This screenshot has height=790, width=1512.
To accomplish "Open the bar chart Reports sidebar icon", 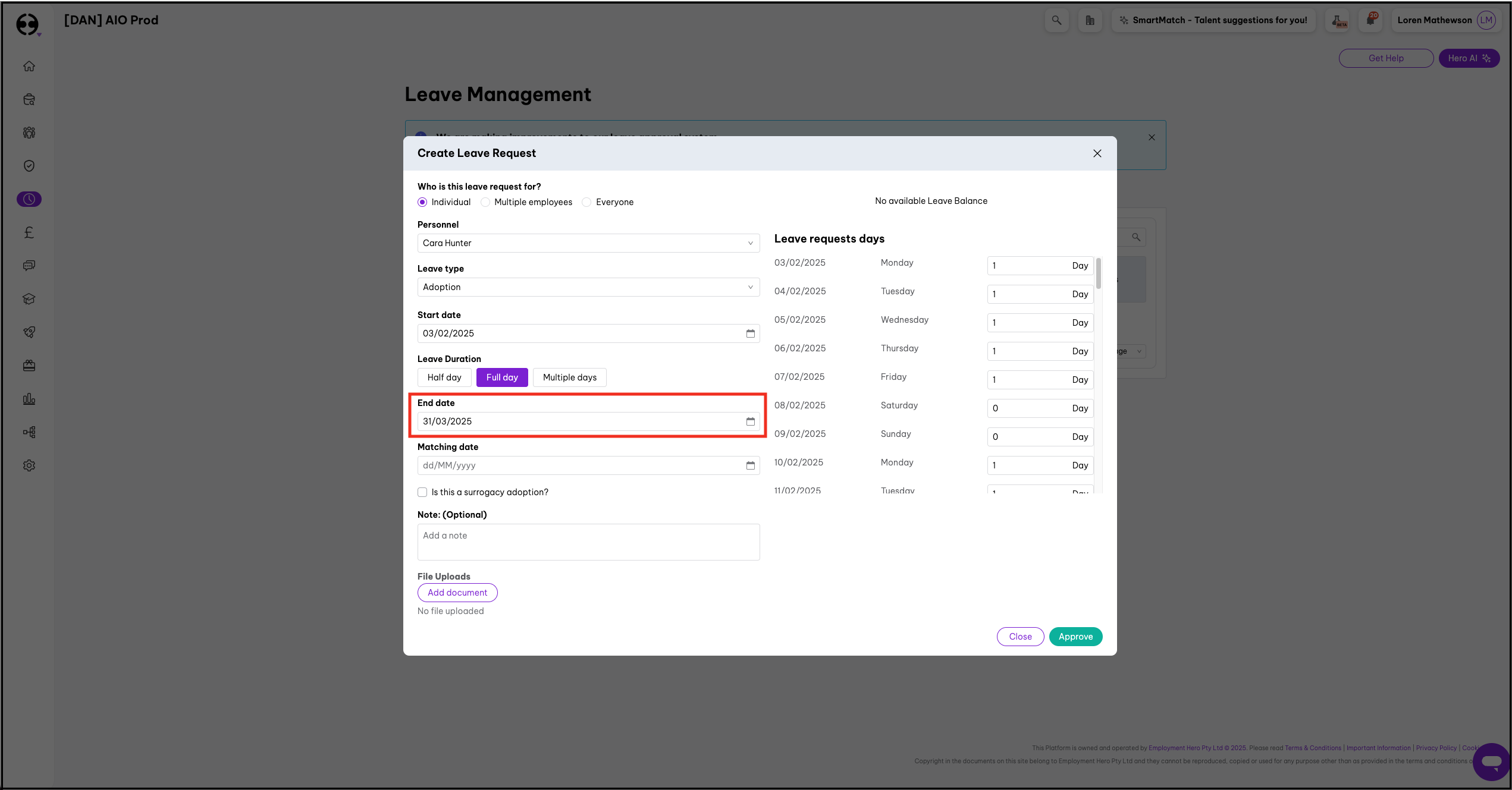I will tap(29, 399).
